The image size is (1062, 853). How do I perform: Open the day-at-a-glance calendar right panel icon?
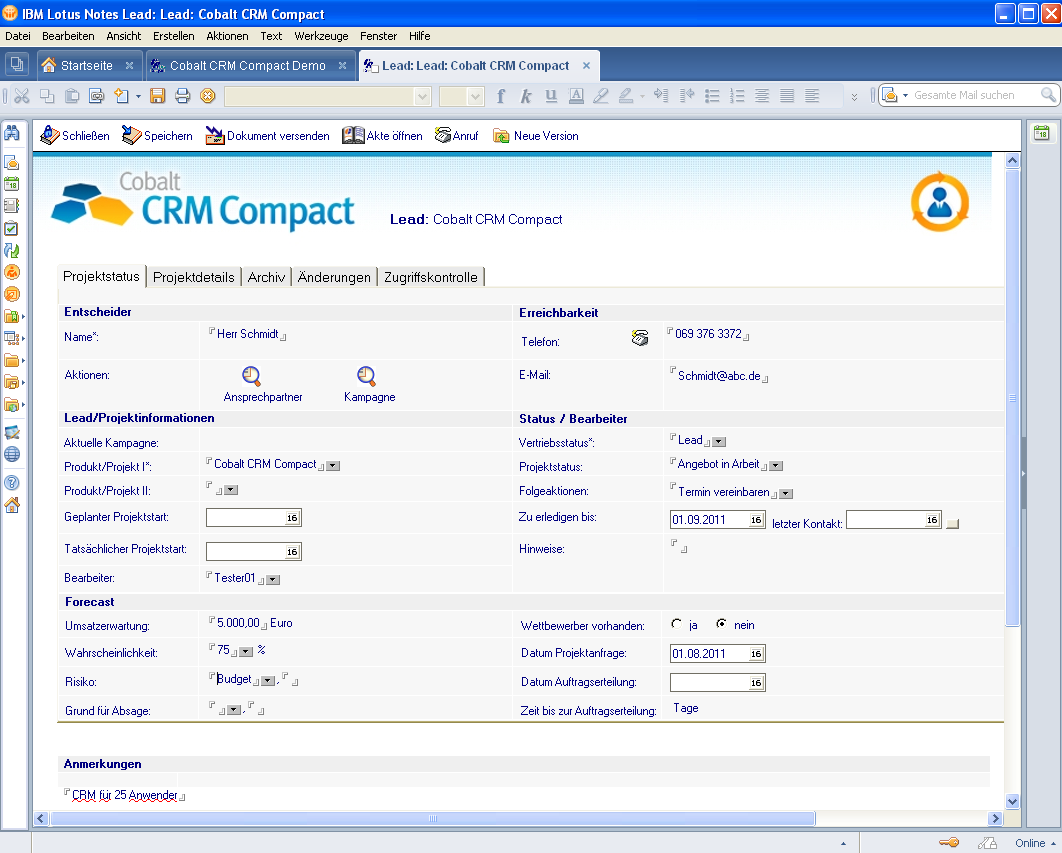[1042, 133]
